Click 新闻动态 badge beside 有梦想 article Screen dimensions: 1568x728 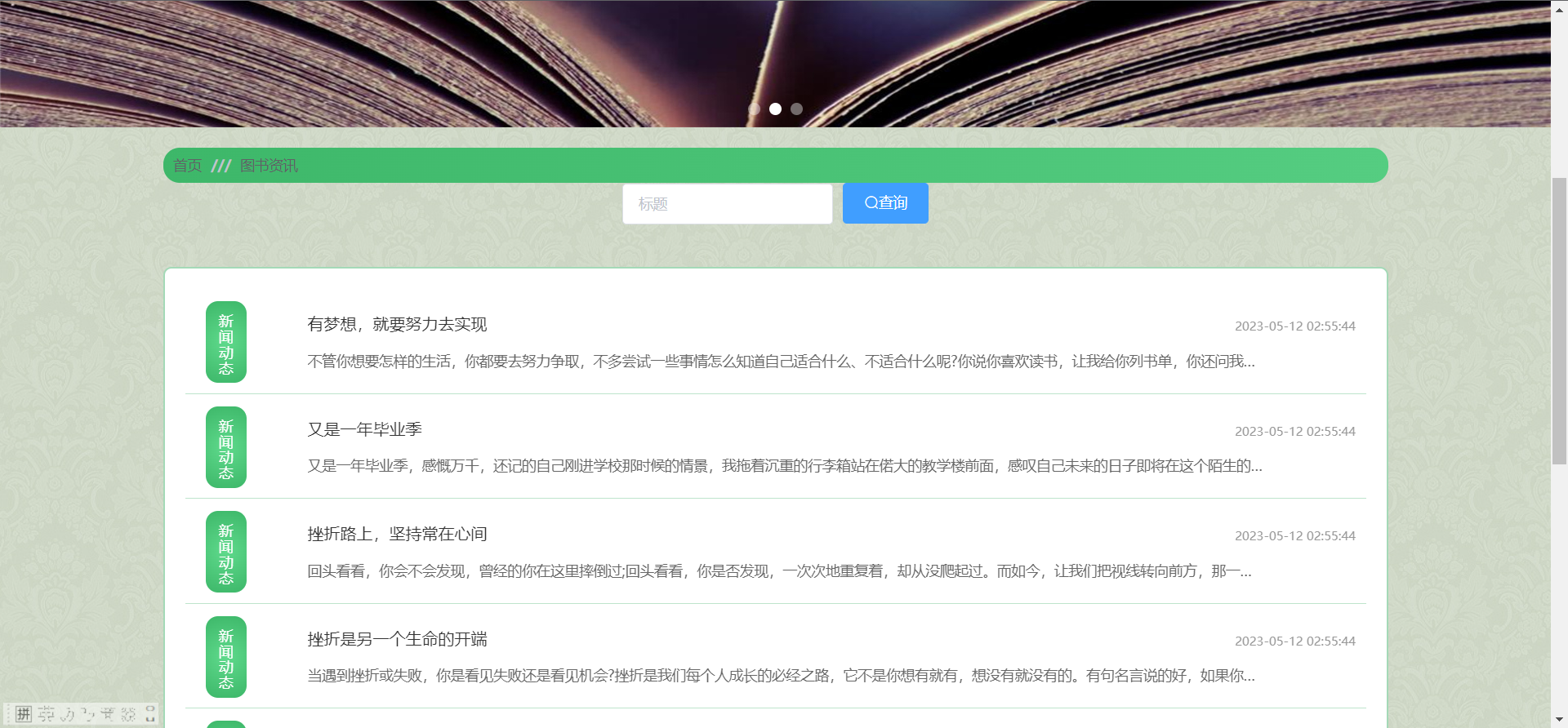click(226, 342)
